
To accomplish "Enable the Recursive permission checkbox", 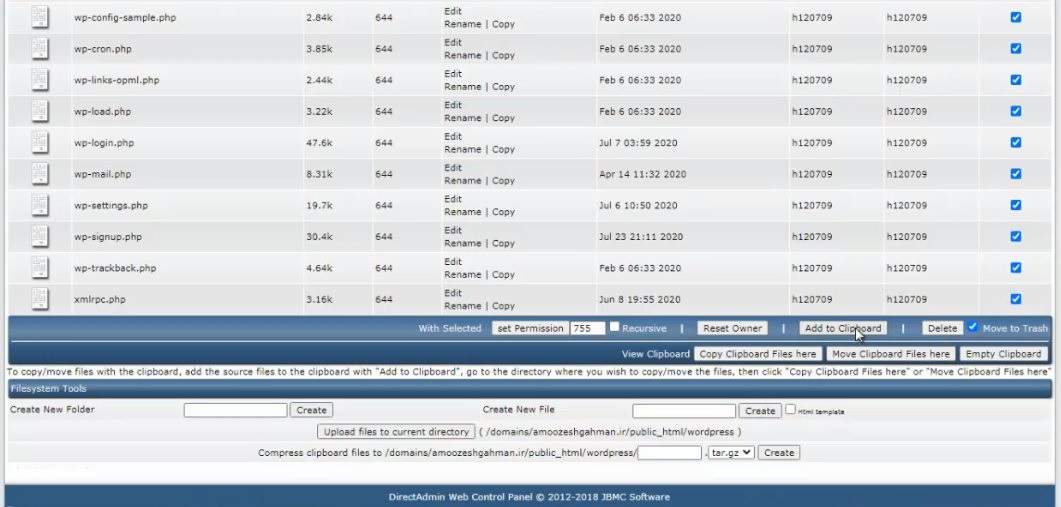I will pos(614,327).
